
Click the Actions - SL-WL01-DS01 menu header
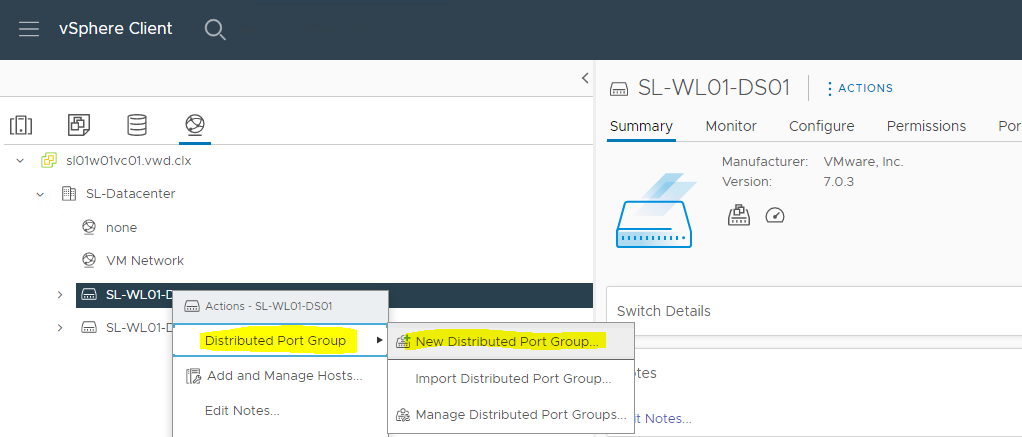tap(280, 306)
